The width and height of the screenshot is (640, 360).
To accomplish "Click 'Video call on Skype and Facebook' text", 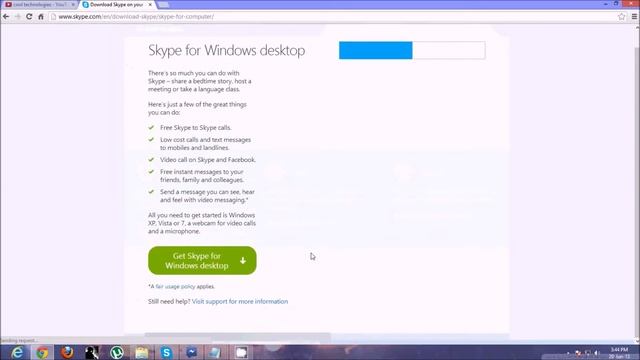I will point(208,160).
